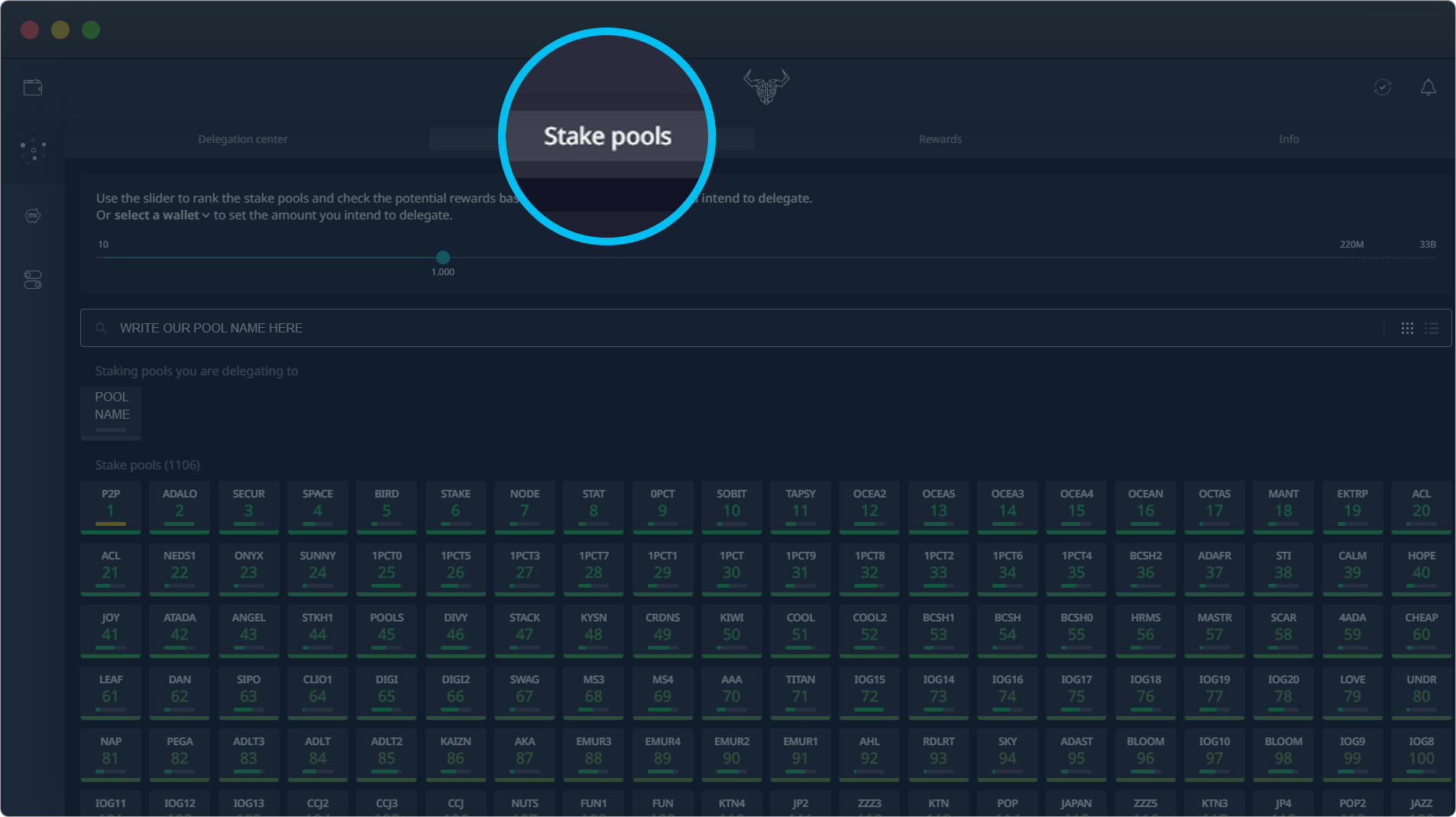The image size is (1456, 817).
Task: Open stake pool HOPE ranked 40
Action: coord(1422,569)
